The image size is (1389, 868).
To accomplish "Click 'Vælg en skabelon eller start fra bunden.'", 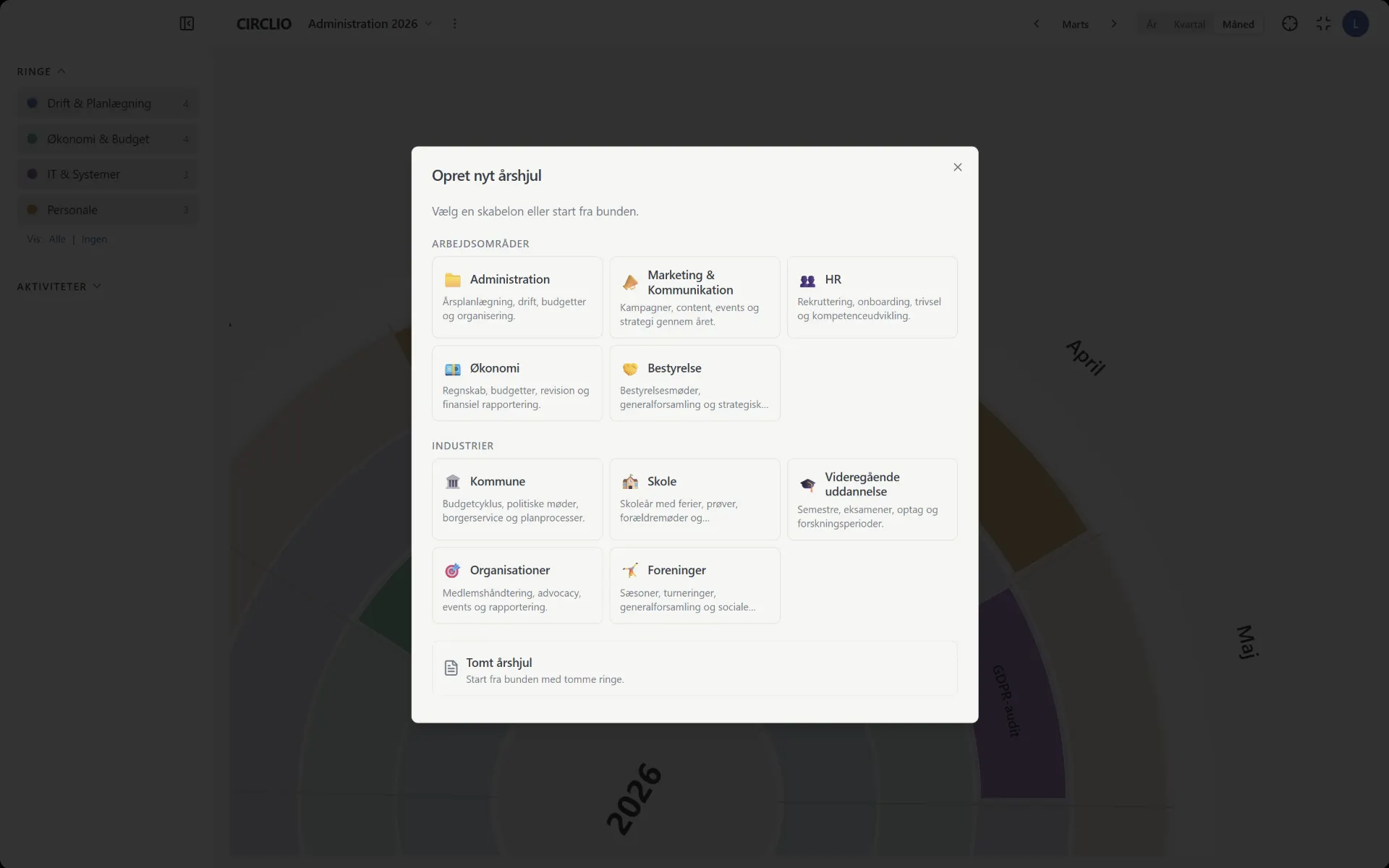I will tap(535, 211).
